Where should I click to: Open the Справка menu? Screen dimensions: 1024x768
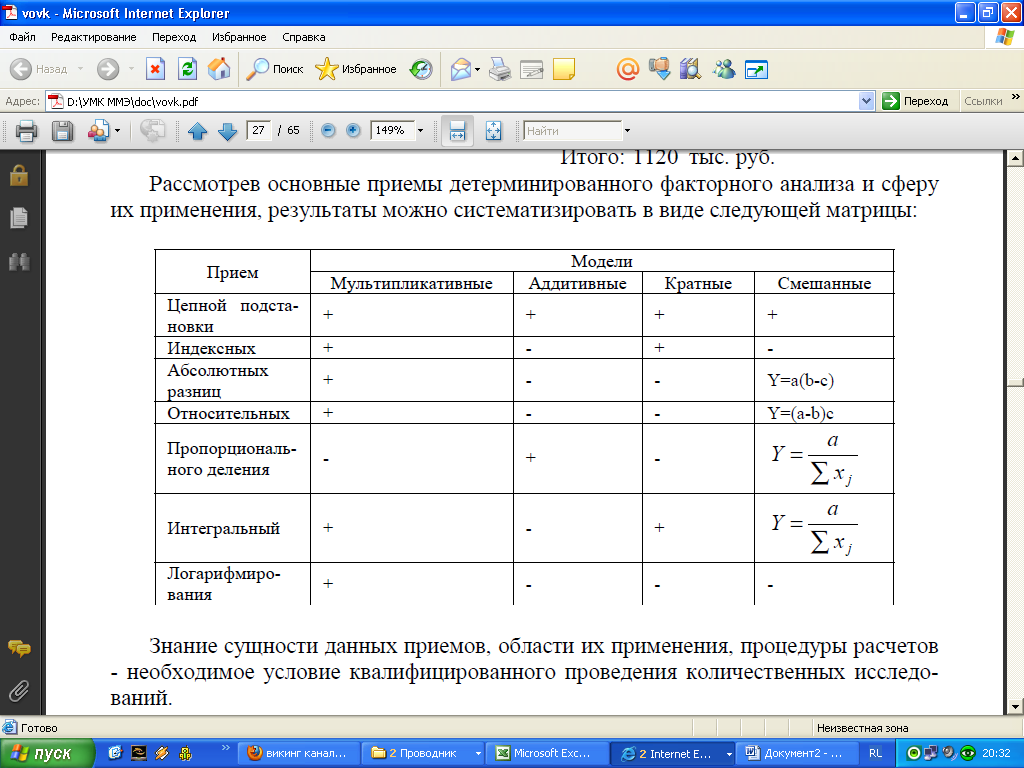pos(304,37)
